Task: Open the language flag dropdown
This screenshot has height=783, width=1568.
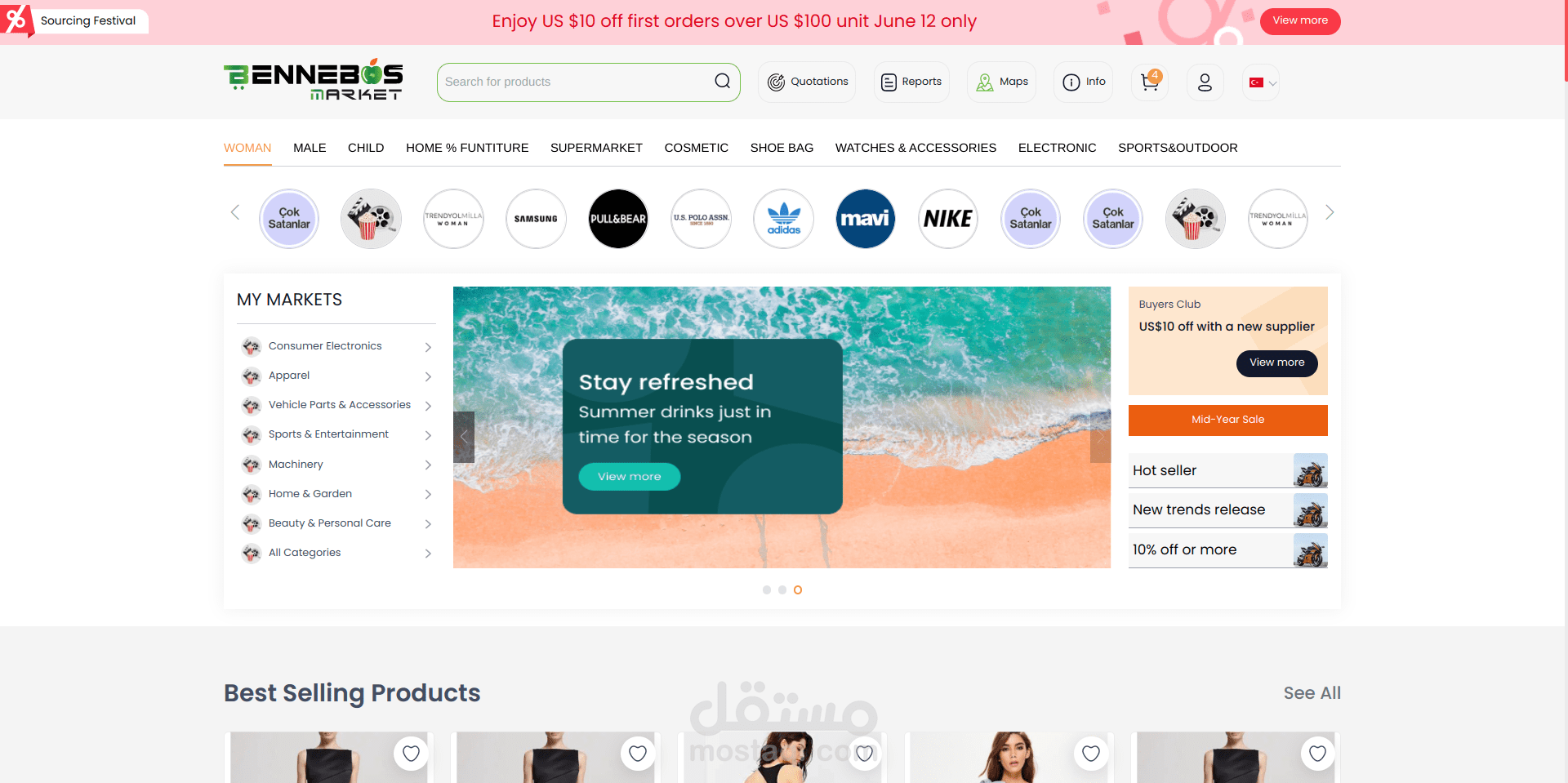Action: [x=1261, y=82]
